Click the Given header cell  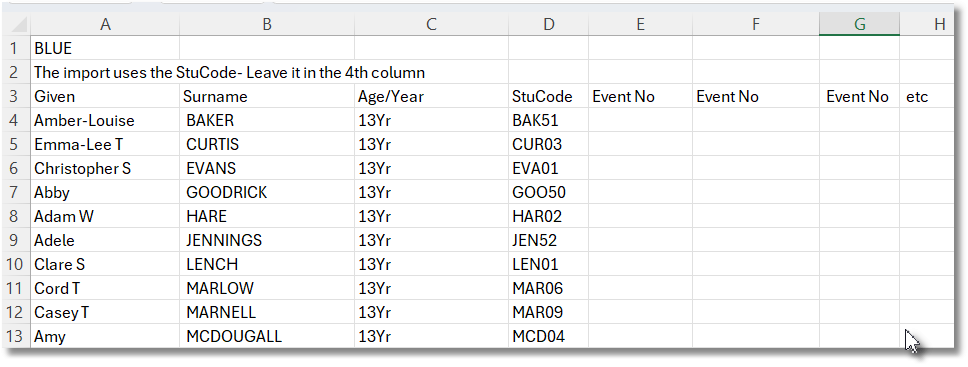pyautogui.click(x=105, y=96)
